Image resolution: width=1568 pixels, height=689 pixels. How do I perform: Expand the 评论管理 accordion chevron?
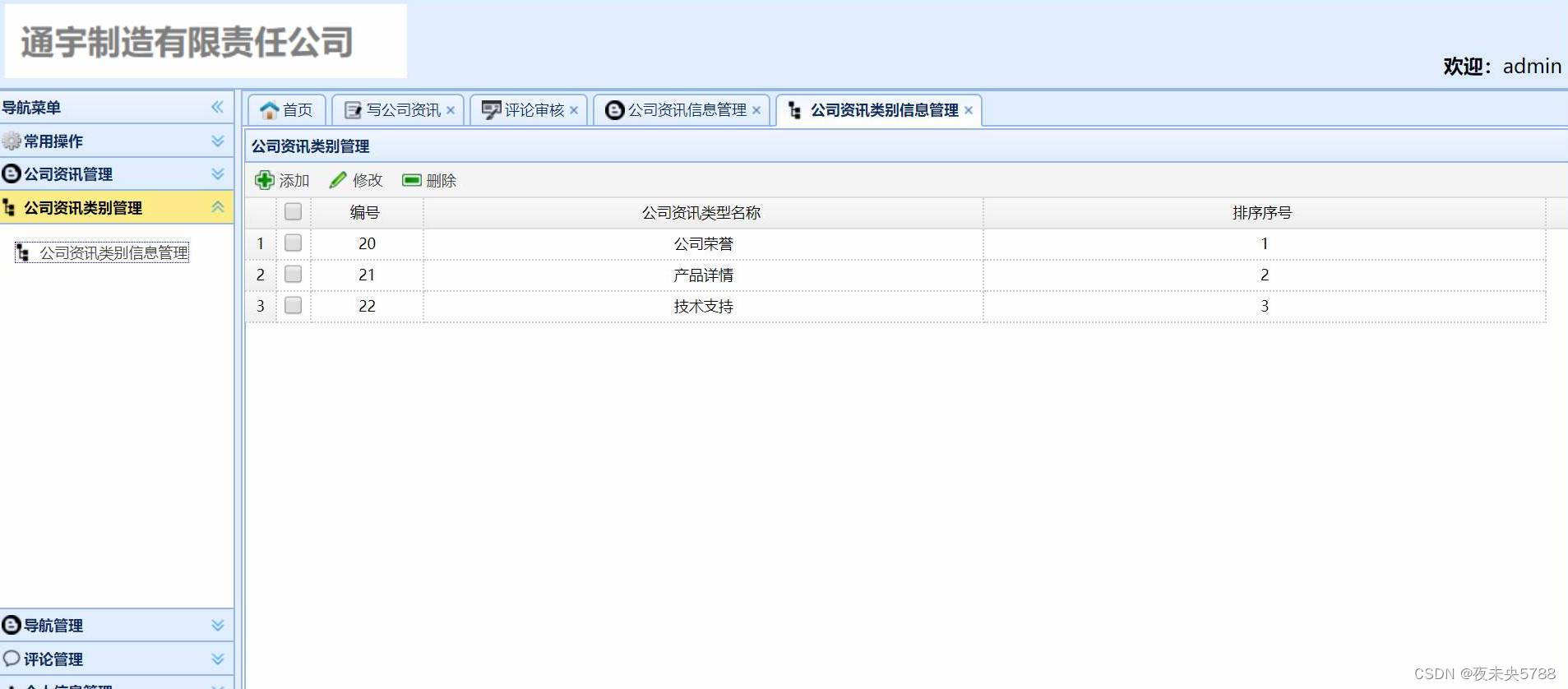point(217,659)
